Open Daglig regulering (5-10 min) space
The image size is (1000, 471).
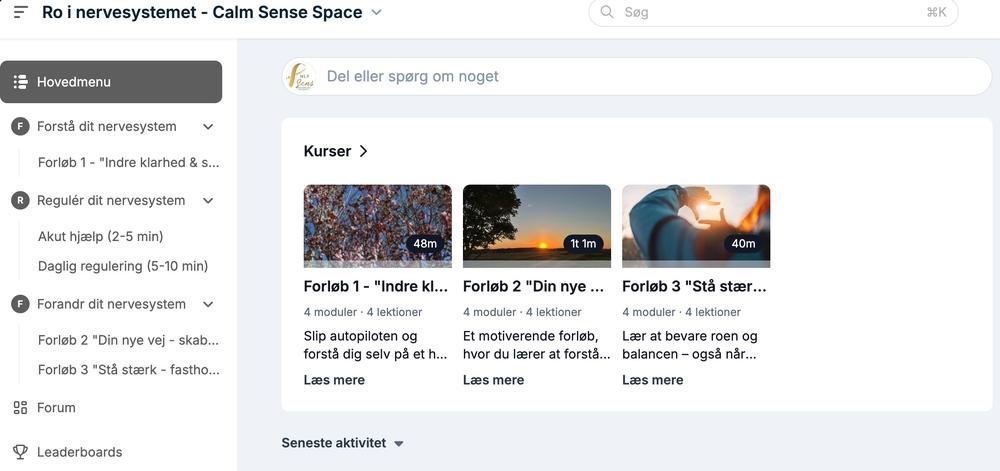pos(122,266)
